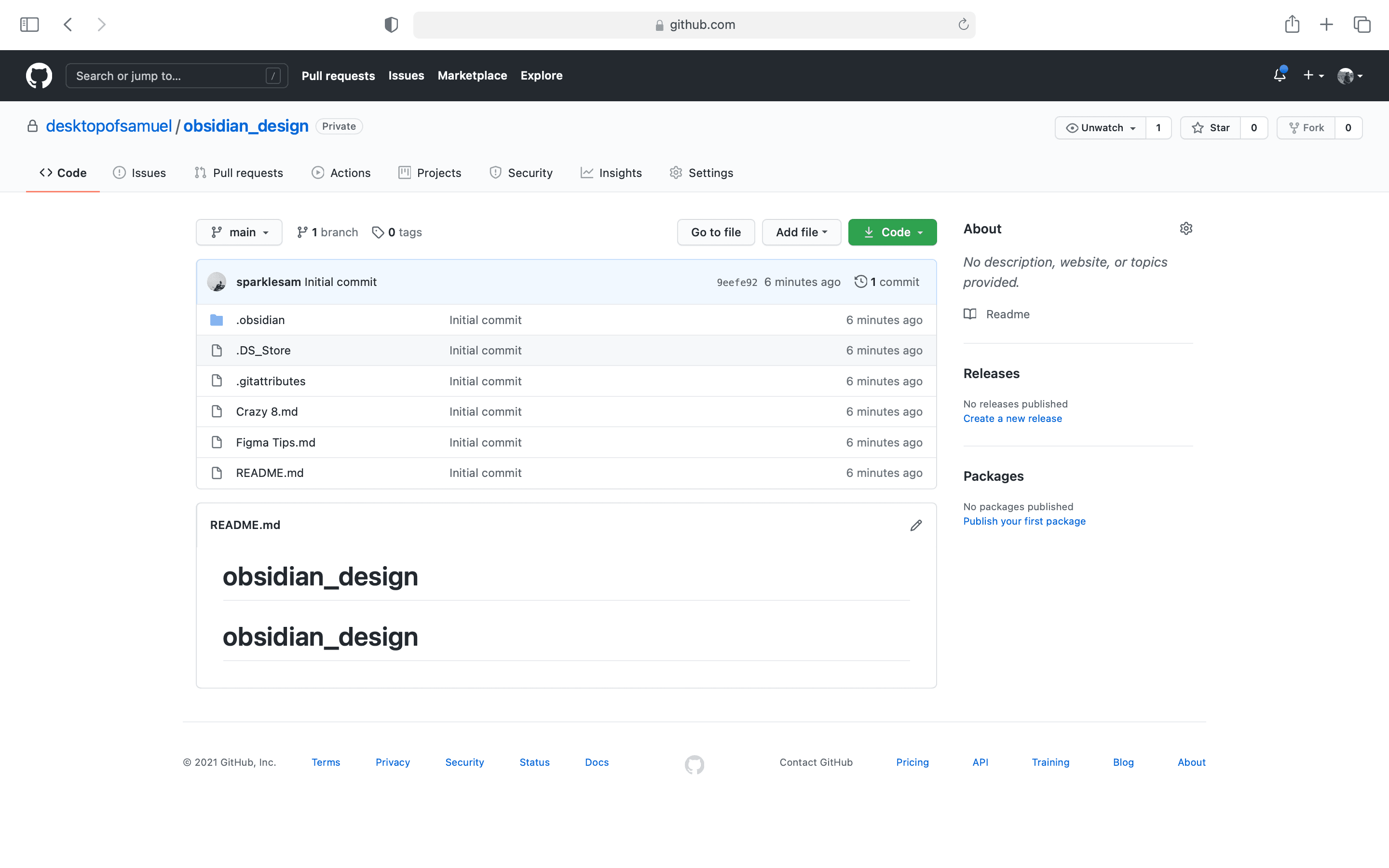Expand the Add file dropdown
1389x868 pixels.
pos(801,232)
